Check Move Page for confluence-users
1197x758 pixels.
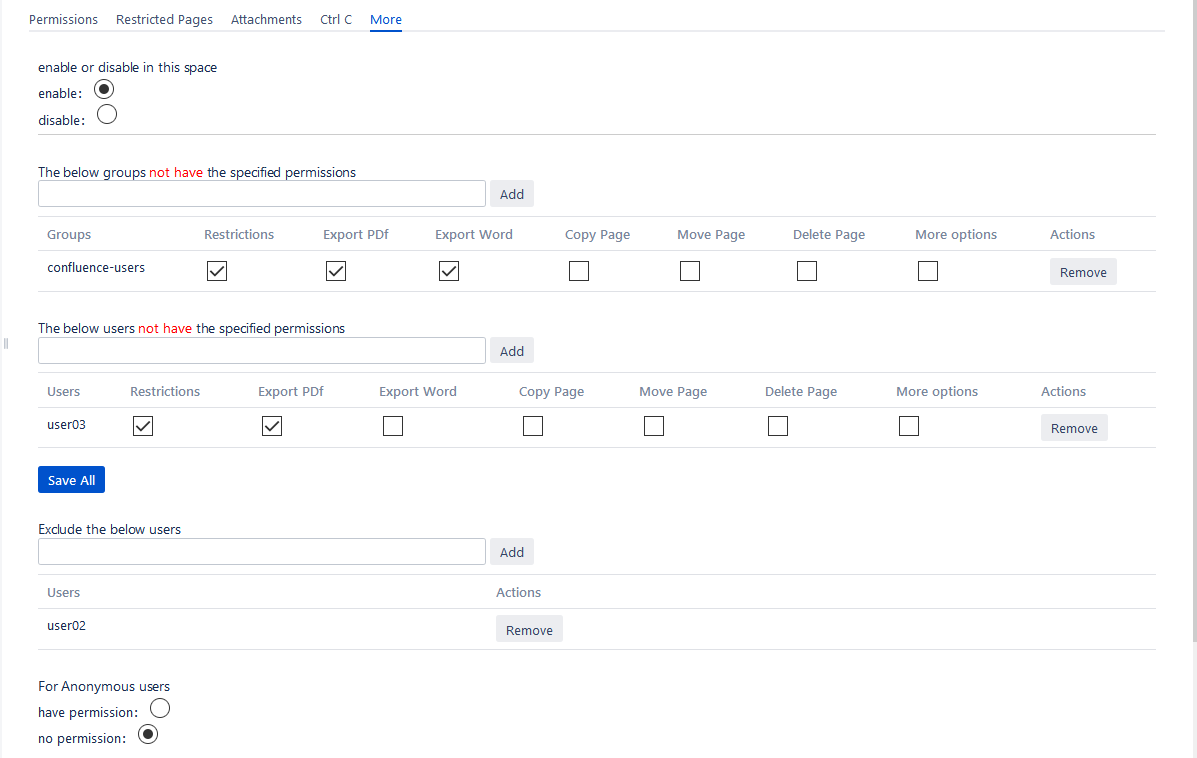[690, 271]
